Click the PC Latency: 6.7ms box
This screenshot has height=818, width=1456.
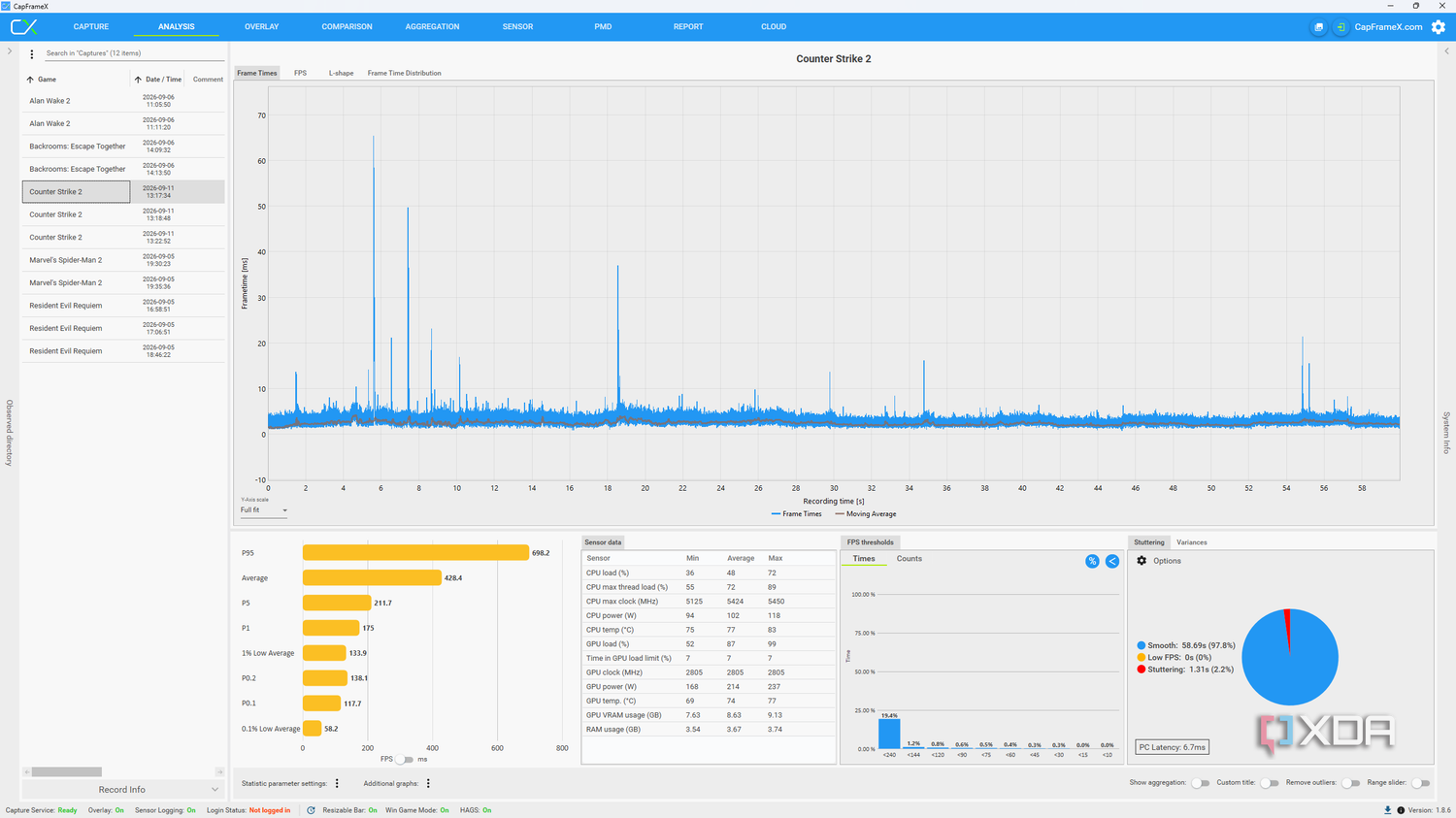(x=1173, y=747)
